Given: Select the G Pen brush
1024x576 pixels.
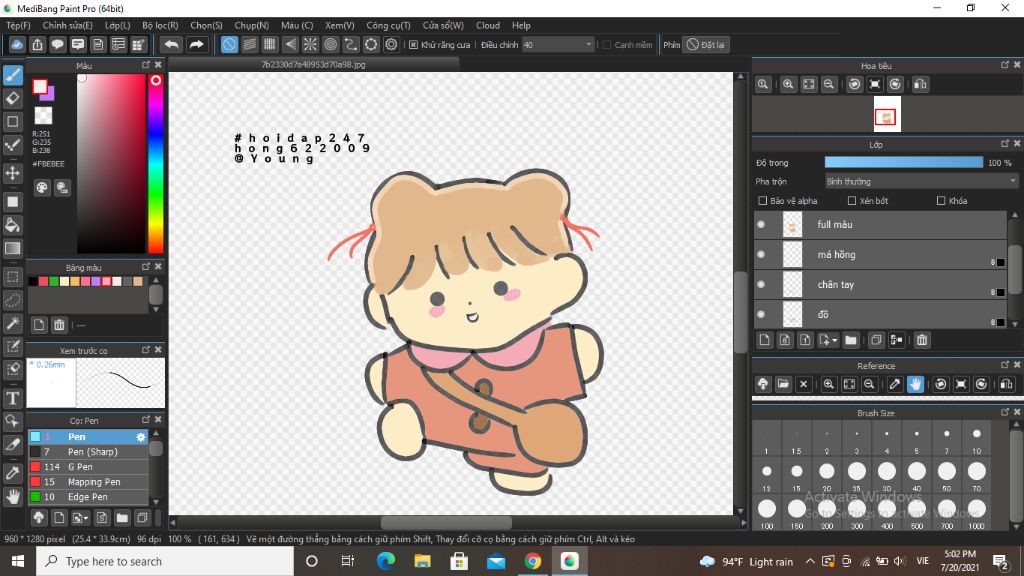Looking at the screenshot, I should click(88, 466).
